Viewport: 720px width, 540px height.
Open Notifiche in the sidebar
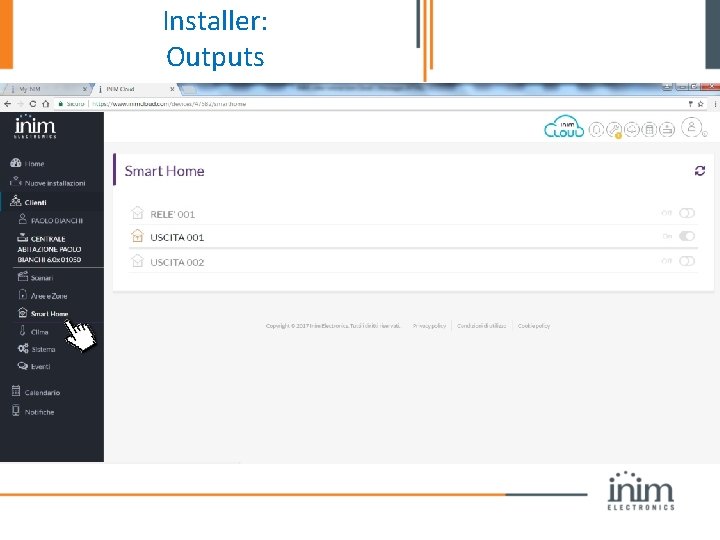pos(33,411)
